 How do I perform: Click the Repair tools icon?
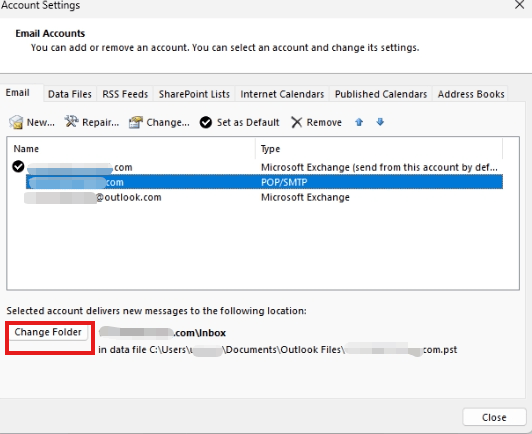point(71,121)
